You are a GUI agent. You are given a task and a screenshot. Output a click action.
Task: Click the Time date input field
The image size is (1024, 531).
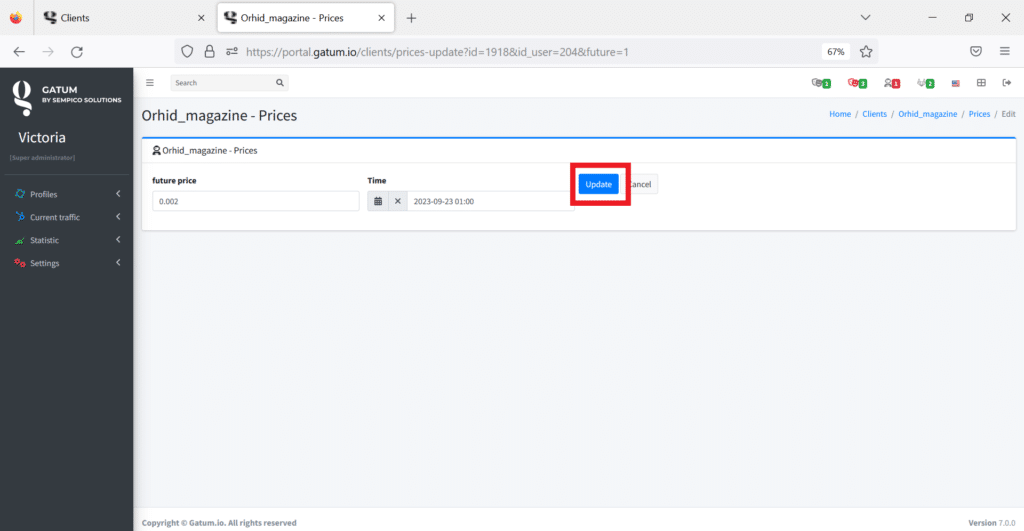490,201
